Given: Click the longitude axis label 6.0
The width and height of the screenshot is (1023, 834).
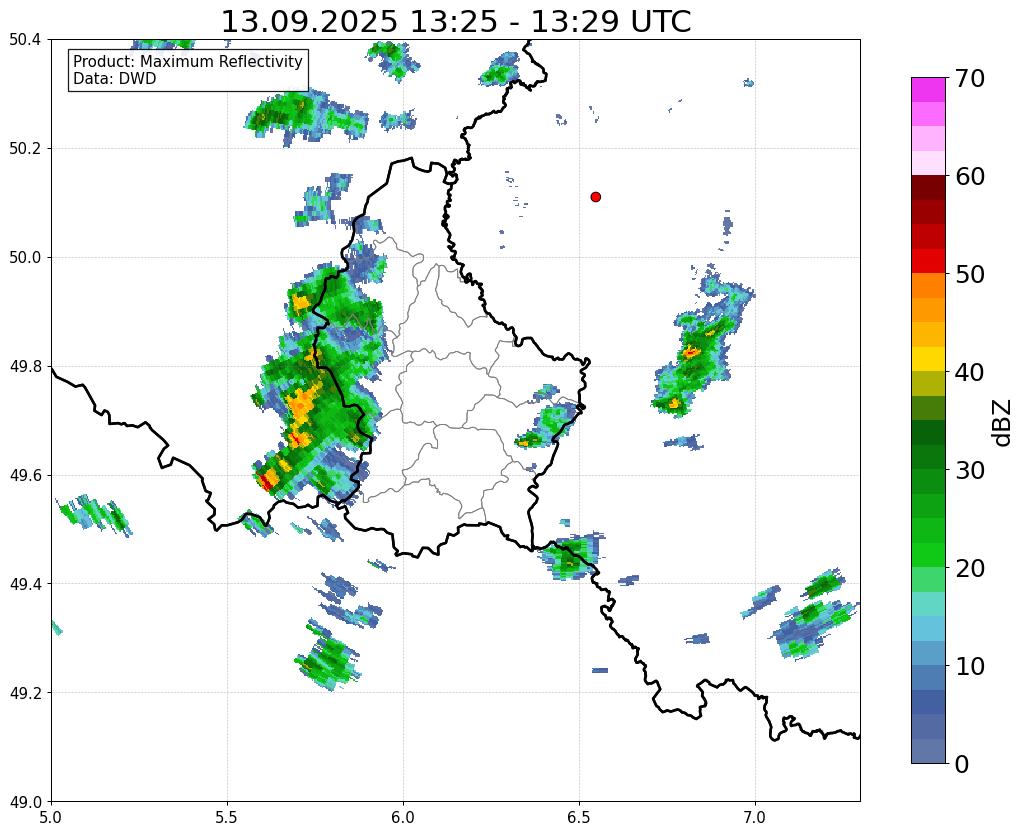Looking at the screenshot, I should pos(403,817).
